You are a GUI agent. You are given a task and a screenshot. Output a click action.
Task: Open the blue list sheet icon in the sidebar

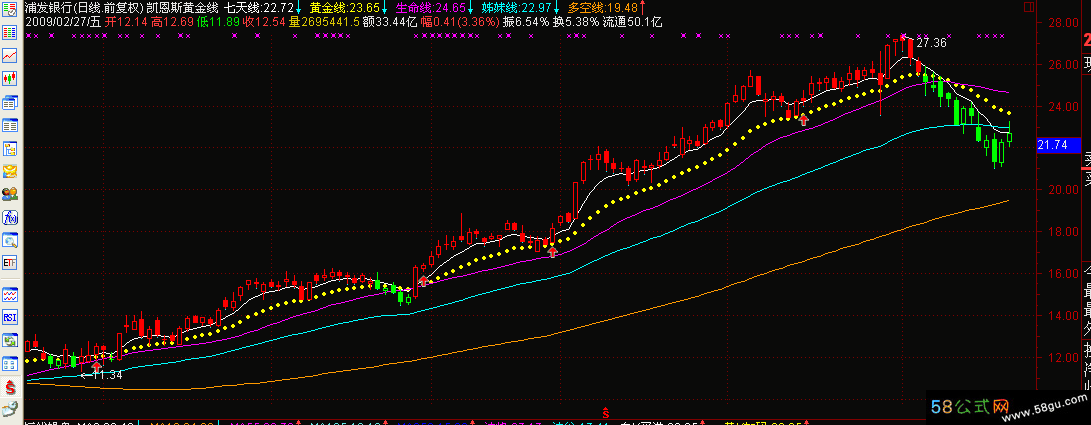point(10,126)
